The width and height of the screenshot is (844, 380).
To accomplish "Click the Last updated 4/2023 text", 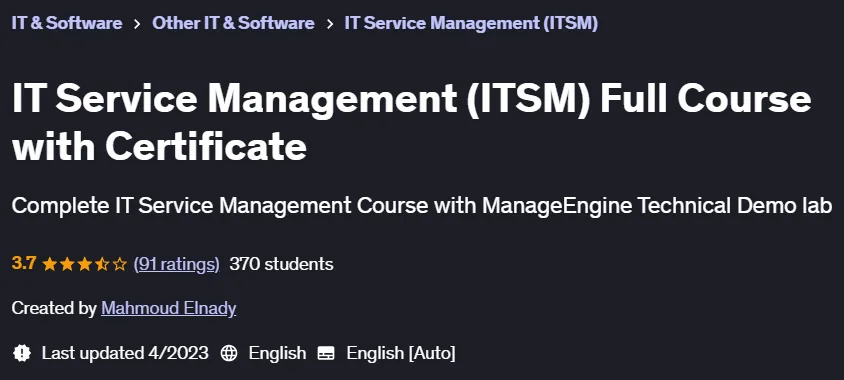I will (125, 353).
